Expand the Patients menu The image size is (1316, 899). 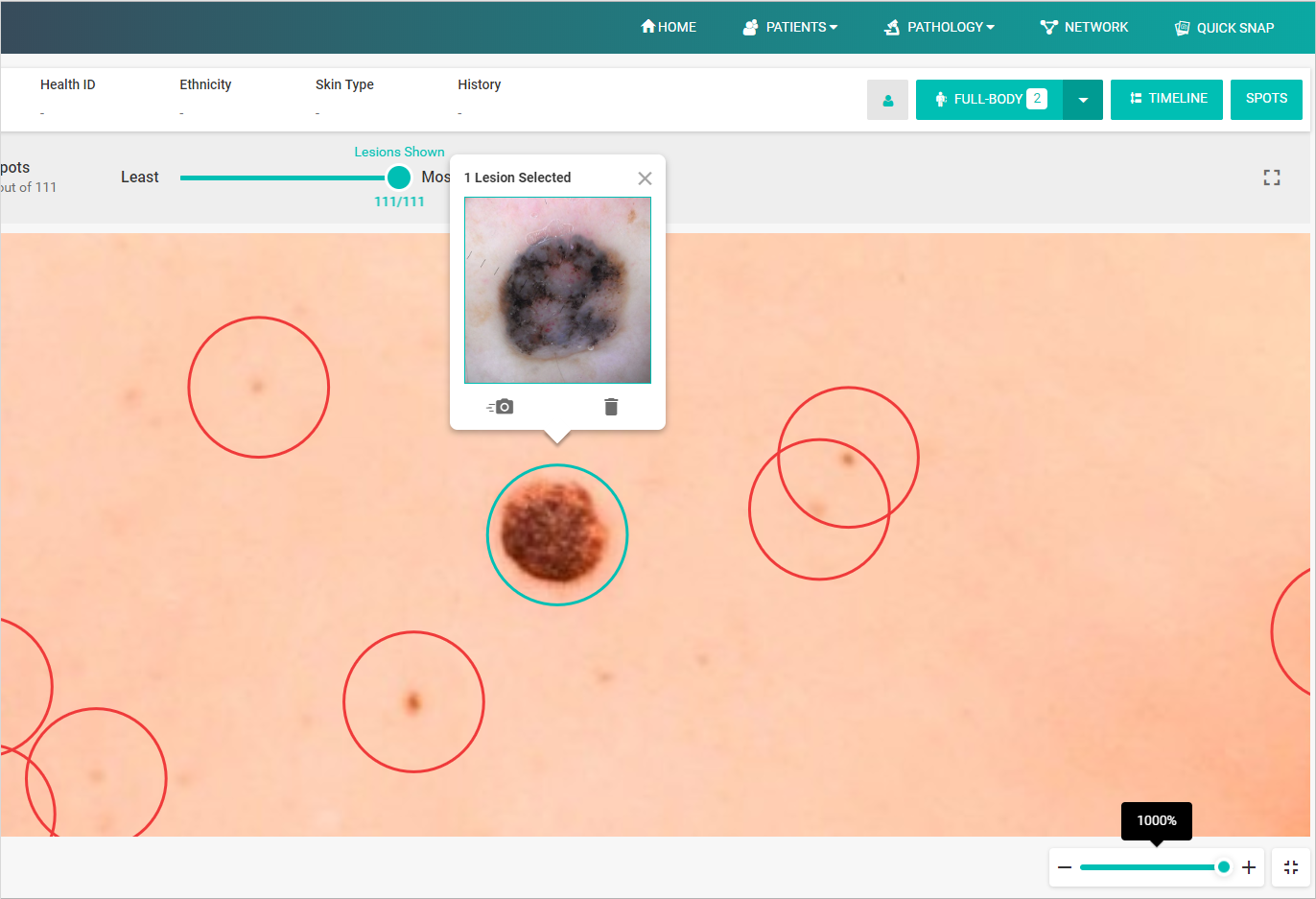790,27
